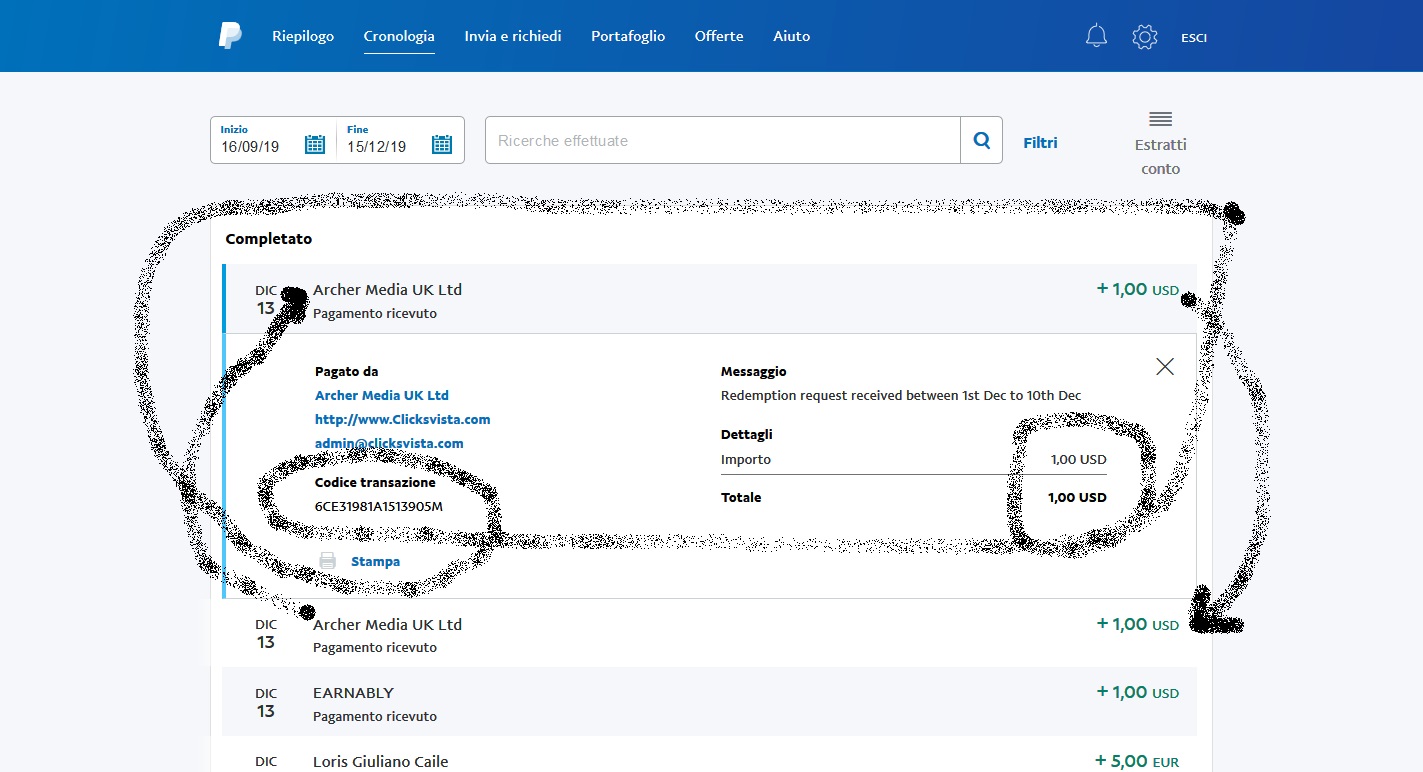Screen dimensions: 1423x772
Task: Open the Inizio date calendar icon
Action: tap(315, 145)
